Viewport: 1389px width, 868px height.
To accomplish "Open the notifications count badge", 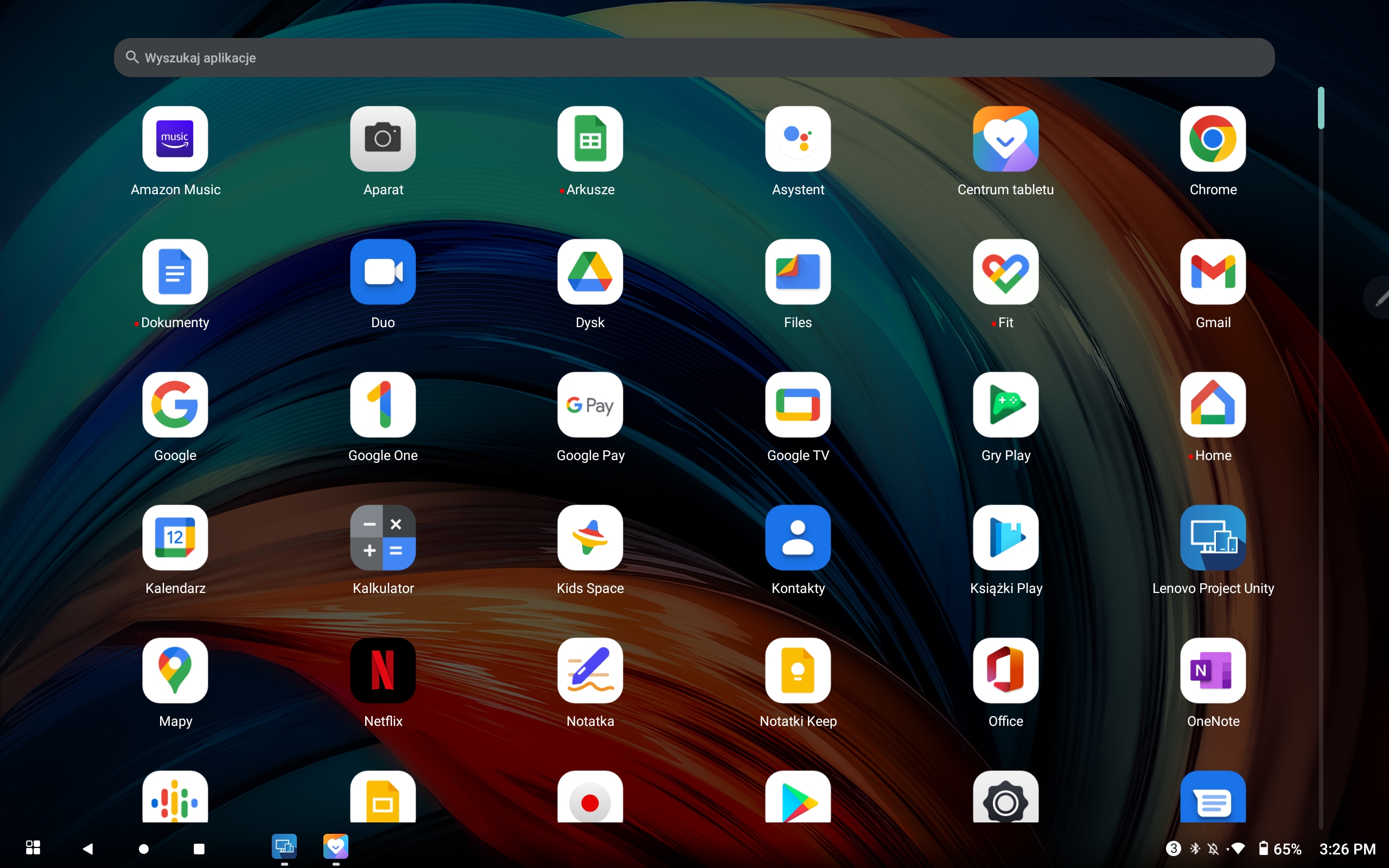I will coord(1174,848).
